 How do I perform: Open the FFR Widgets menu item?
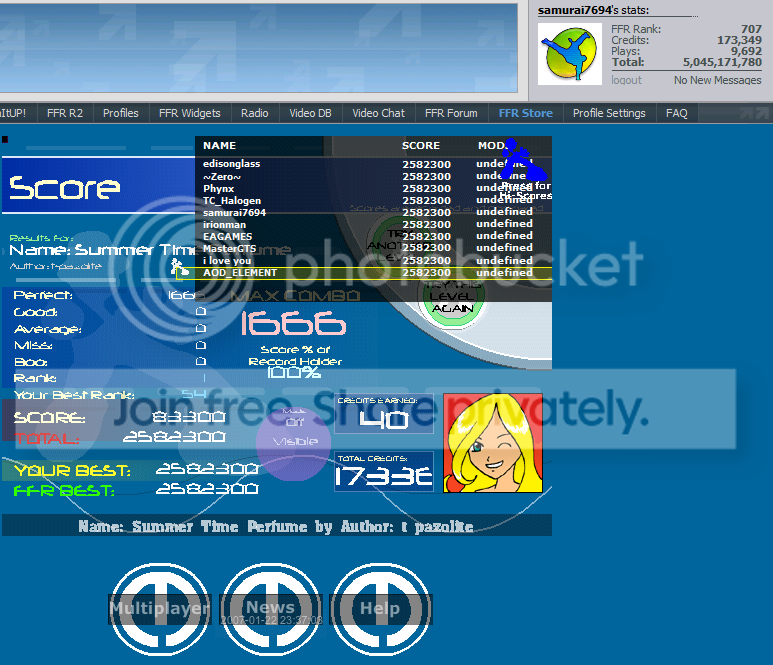pyautogui.click(x=189, y=113)
